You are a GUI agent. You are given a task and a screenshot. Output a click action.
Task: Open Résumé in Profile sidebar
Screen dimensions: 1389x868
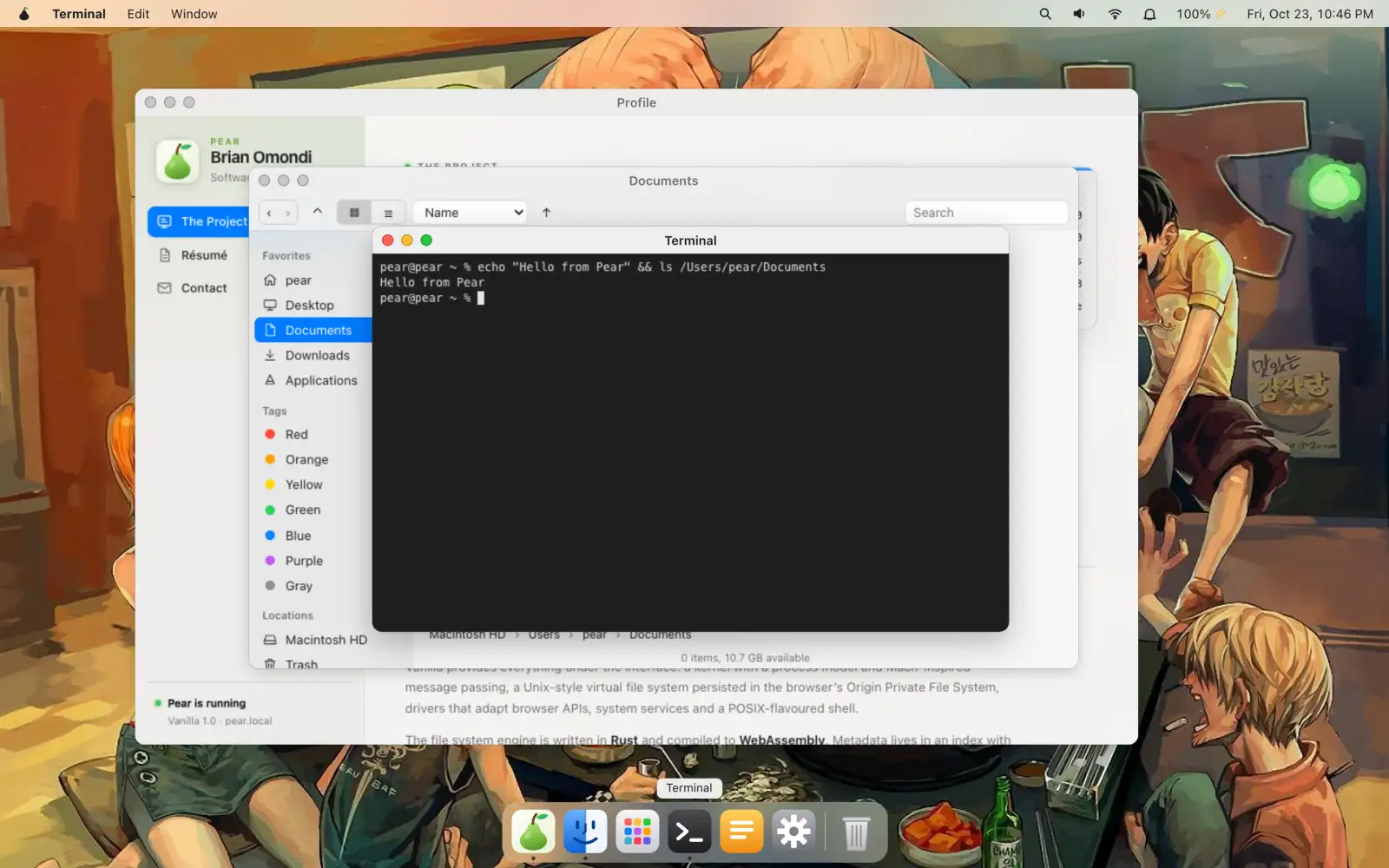(204, 255)
